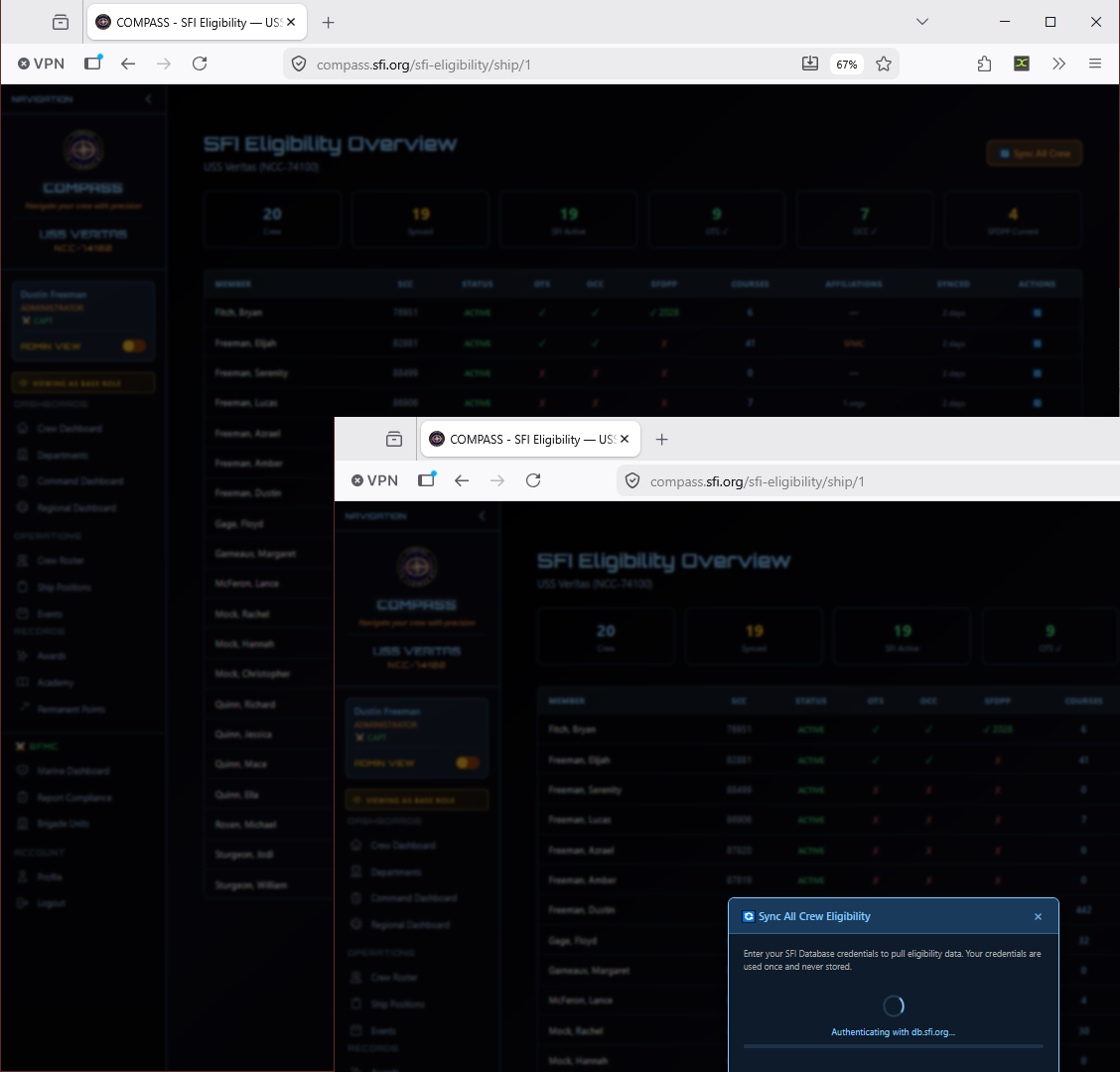The image size is (1120, 1072).
Task: Bookmark this page with the star icon
Action: tap(884, 64)
